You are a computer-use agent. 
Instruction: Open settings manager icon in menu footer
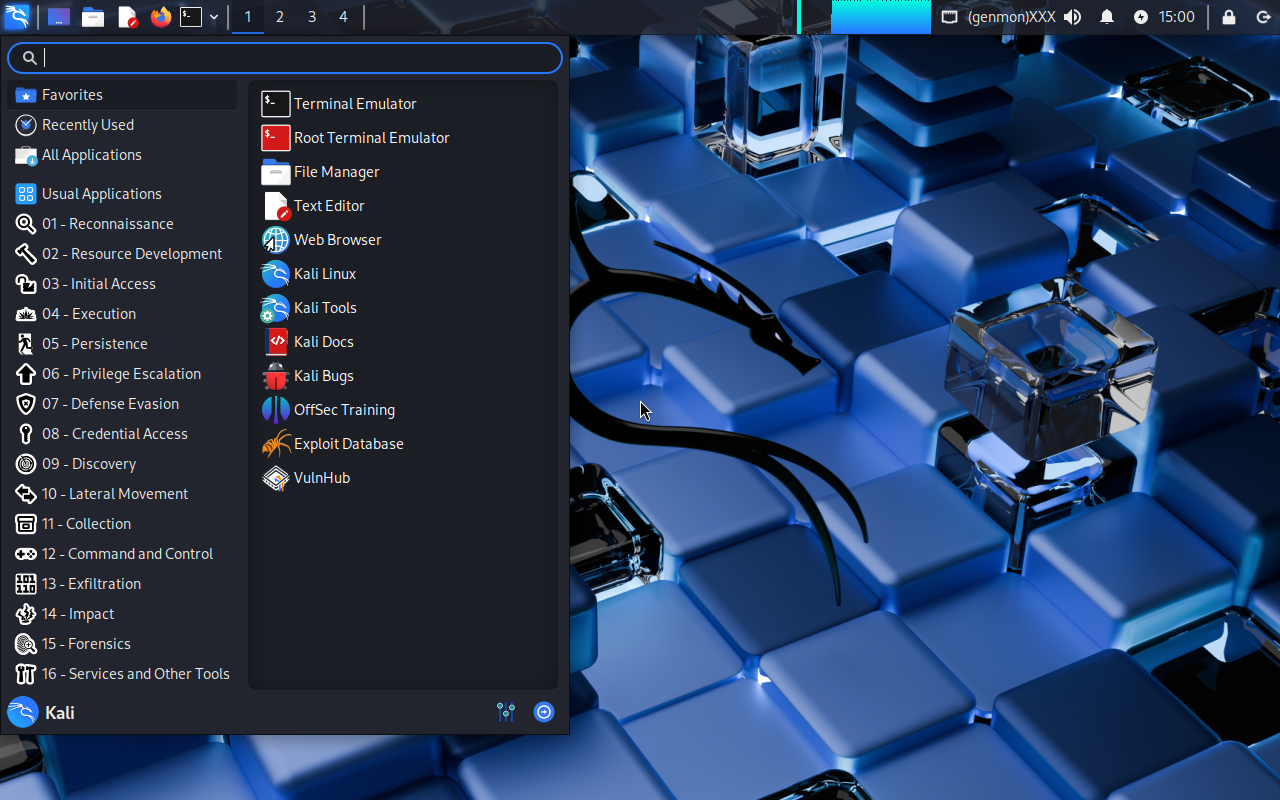(506, 712)
